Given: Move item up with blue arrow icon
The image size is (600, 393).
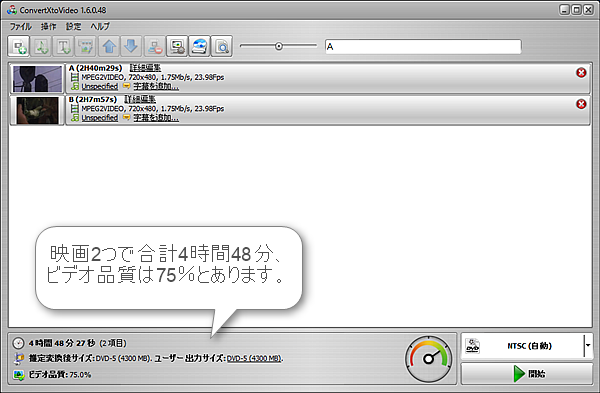Looking at the screenshot, I should pyautogui.click(x=109, y=47).
